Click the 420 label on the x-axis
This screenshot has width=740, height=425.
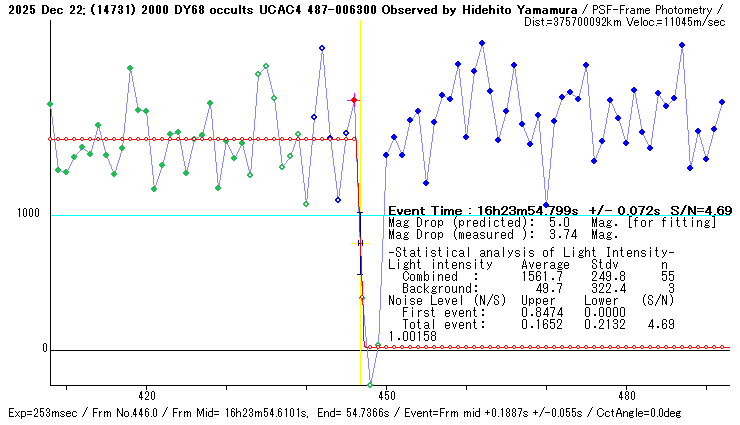[x=146, y=395]
